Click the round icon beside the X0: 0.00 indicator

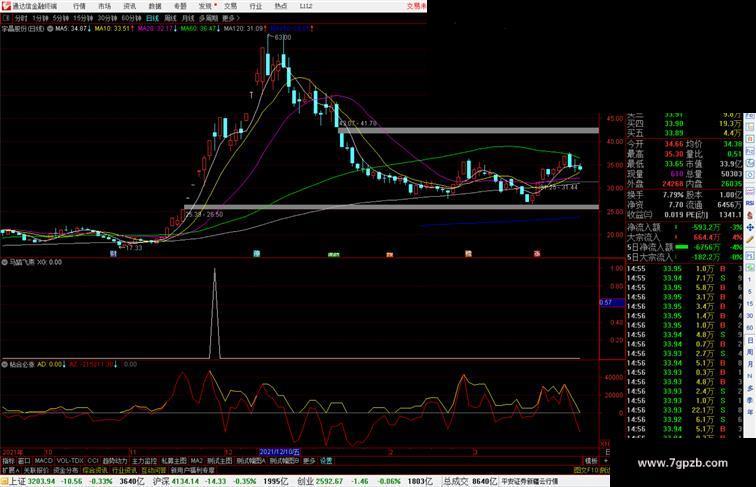[x=4, y=262]
